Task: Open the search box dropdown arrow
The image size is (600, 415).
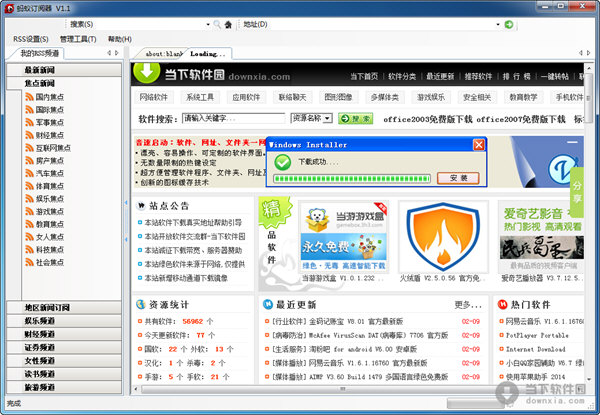Action: click(208, 24)
